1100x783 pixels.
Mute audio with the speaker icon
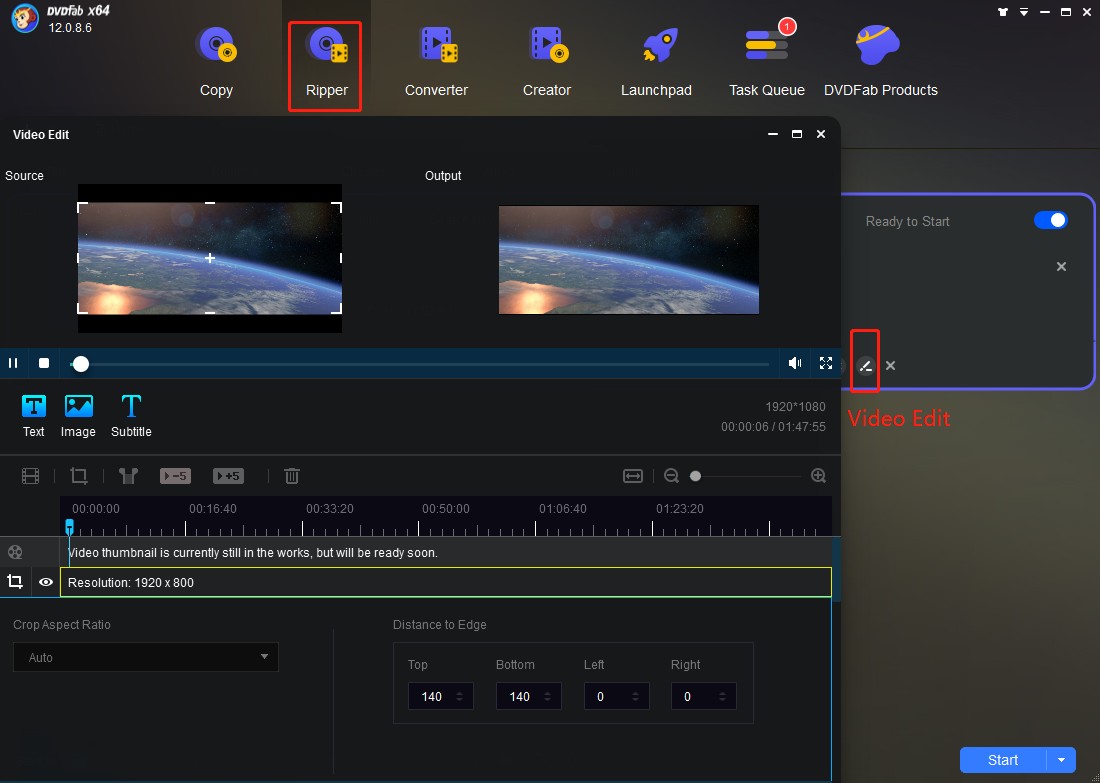794,362
